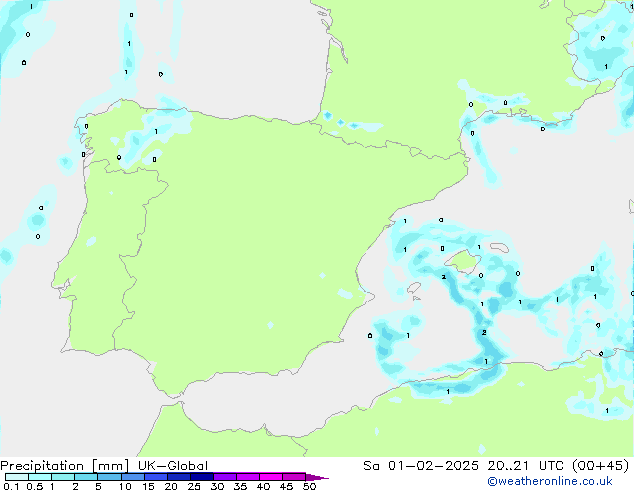Image resolution: width=634 pixels, height=490 pixels.
Task: Click the "UK-Global" model label
Action: [x=173, y=466]
